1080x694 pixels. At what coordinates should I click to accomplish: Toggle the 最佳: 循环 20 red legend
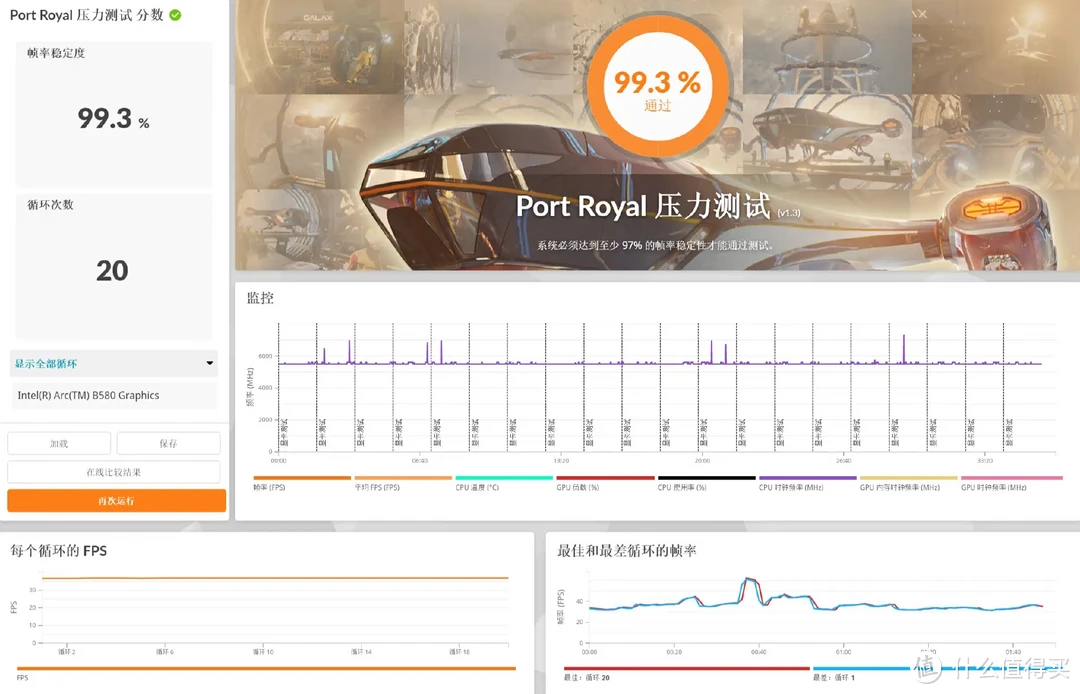pos(687,673)
